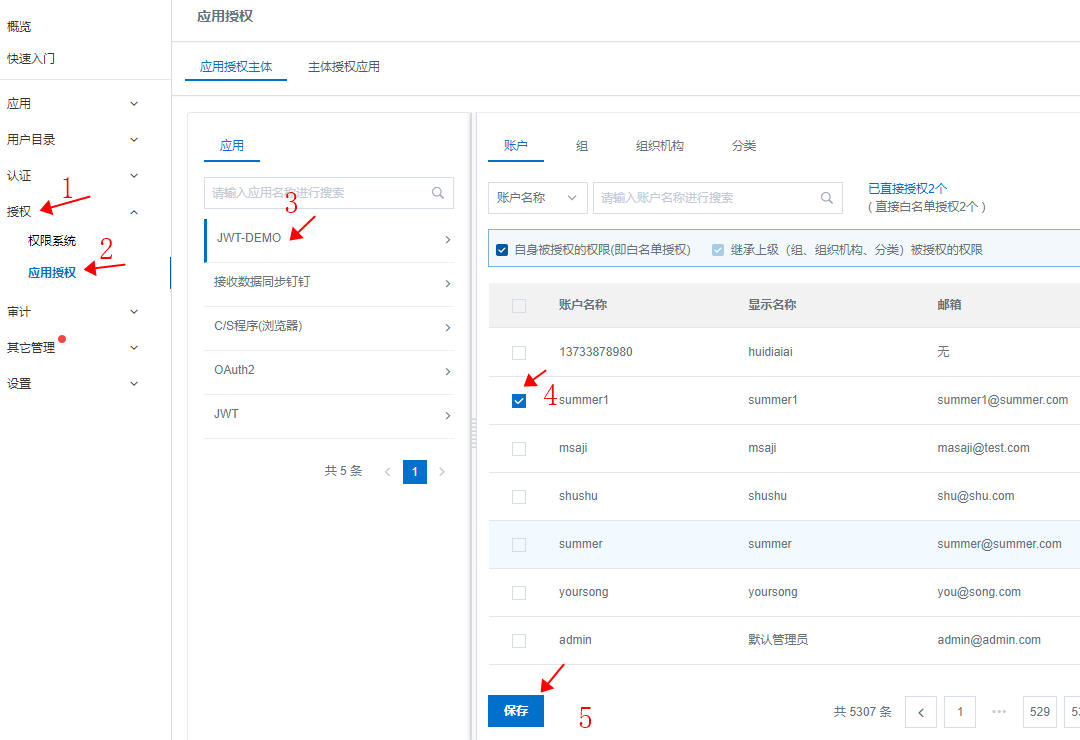Click the JWT-DEMO row arrow icon
The width and height of the screenshot is (1080, 740).
tap(447, 240)
